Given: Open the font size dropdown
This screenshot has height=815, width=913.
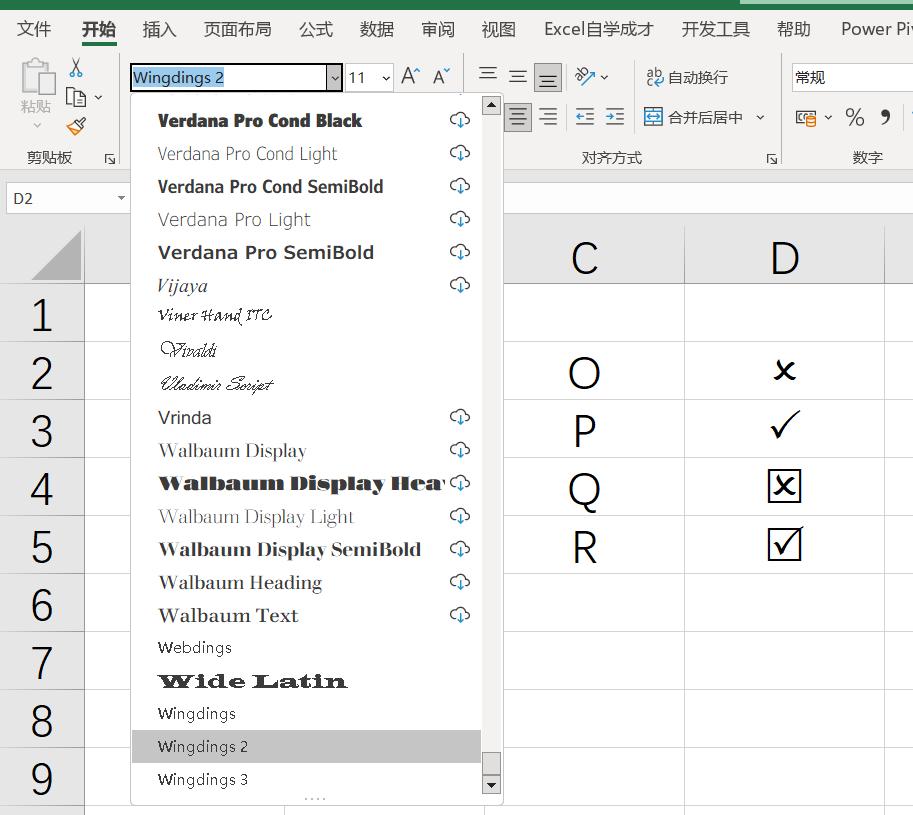Looking at the screenshot, I should click(386, 77).
